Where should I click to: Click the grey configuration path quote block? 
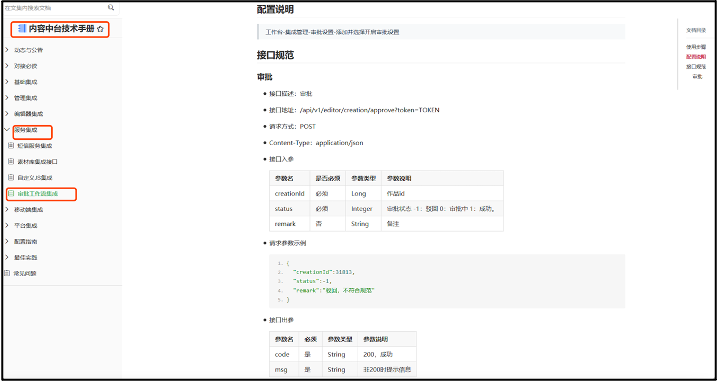click(441, 32)
